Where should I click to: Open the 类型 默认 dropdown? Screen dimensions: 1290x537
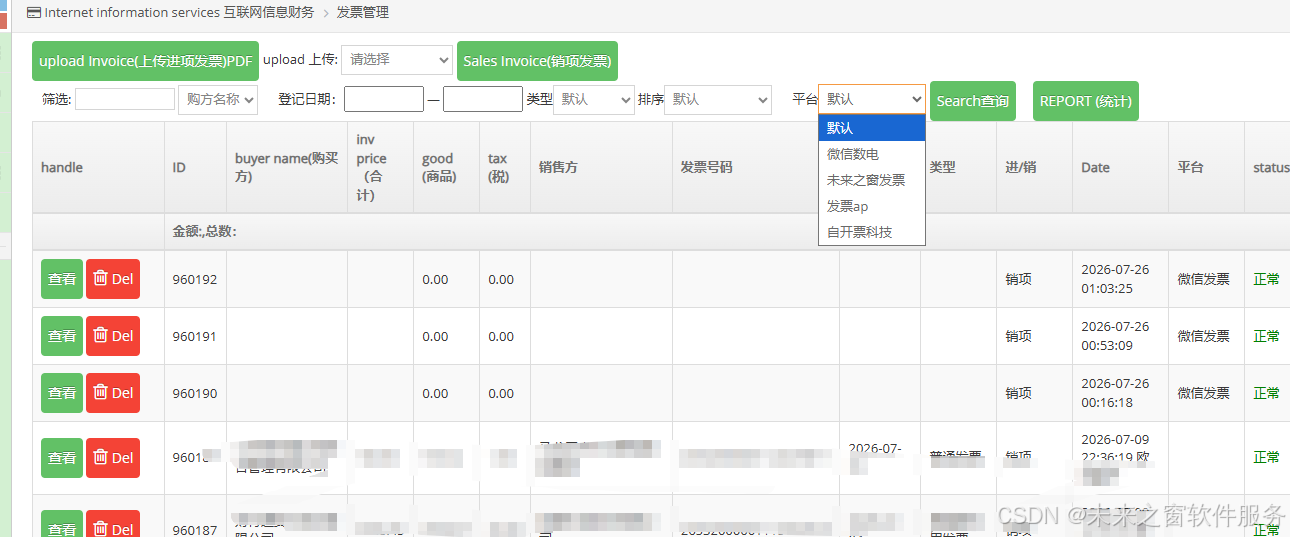594,99
